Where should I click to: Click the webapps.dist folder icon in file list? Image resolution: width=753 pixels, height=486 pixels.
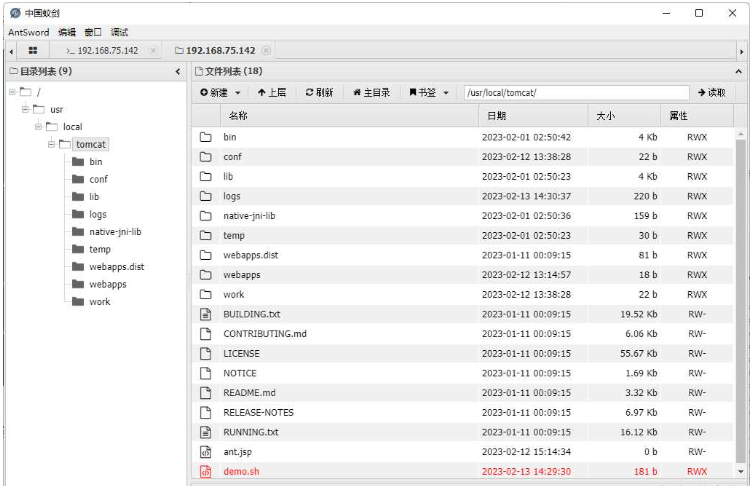206,255
